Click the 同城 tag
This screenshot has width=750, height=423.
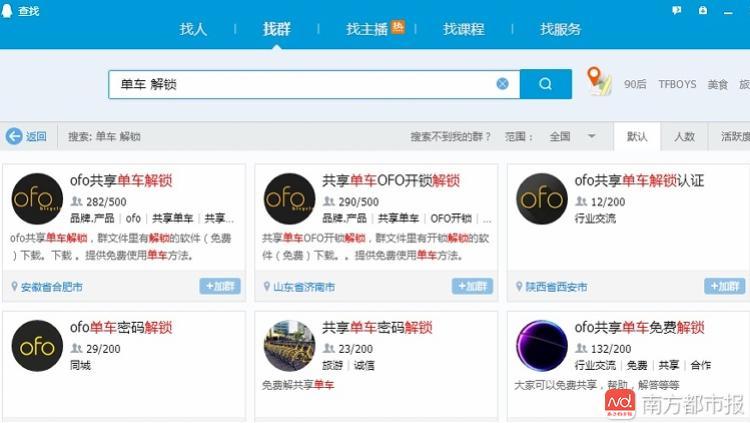[x=80, y=366]
